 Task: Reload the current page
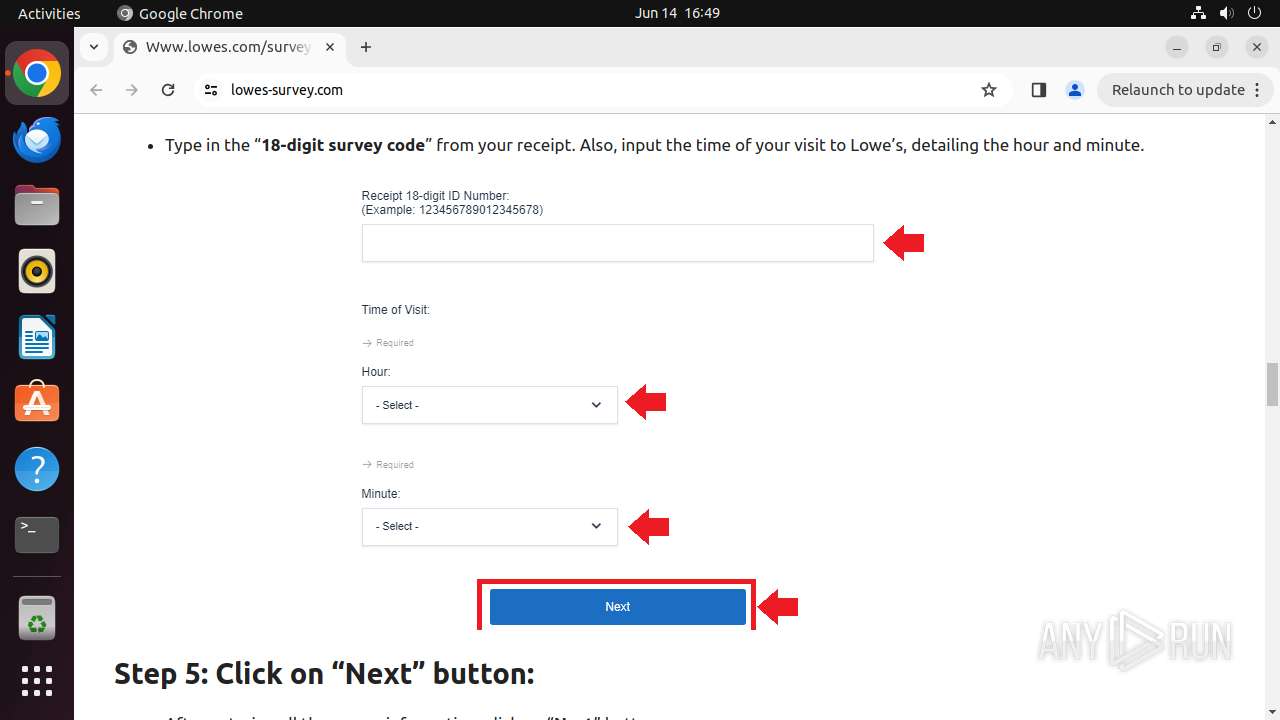(x=168, y=90)
